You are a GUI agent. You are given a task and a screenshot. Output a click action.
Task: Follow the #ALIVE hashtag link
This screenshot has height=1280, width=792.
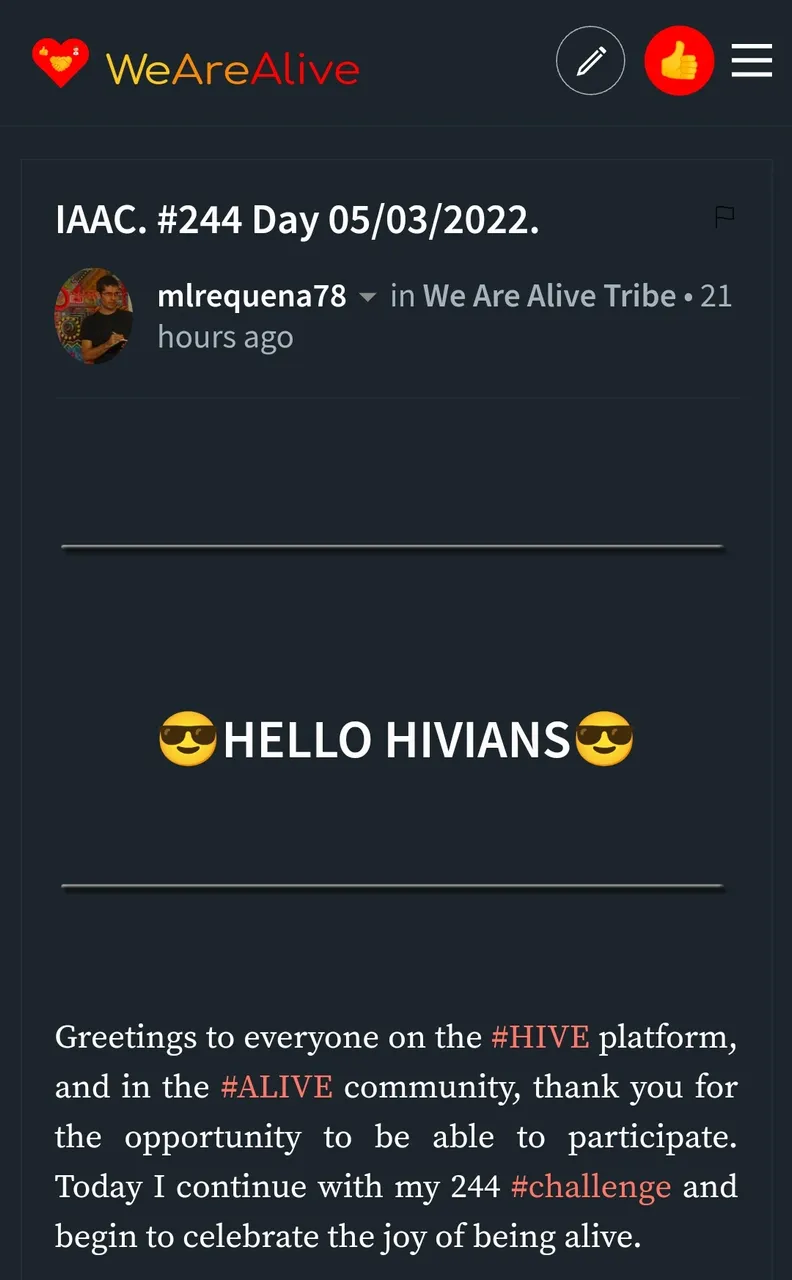(276, 1087)
